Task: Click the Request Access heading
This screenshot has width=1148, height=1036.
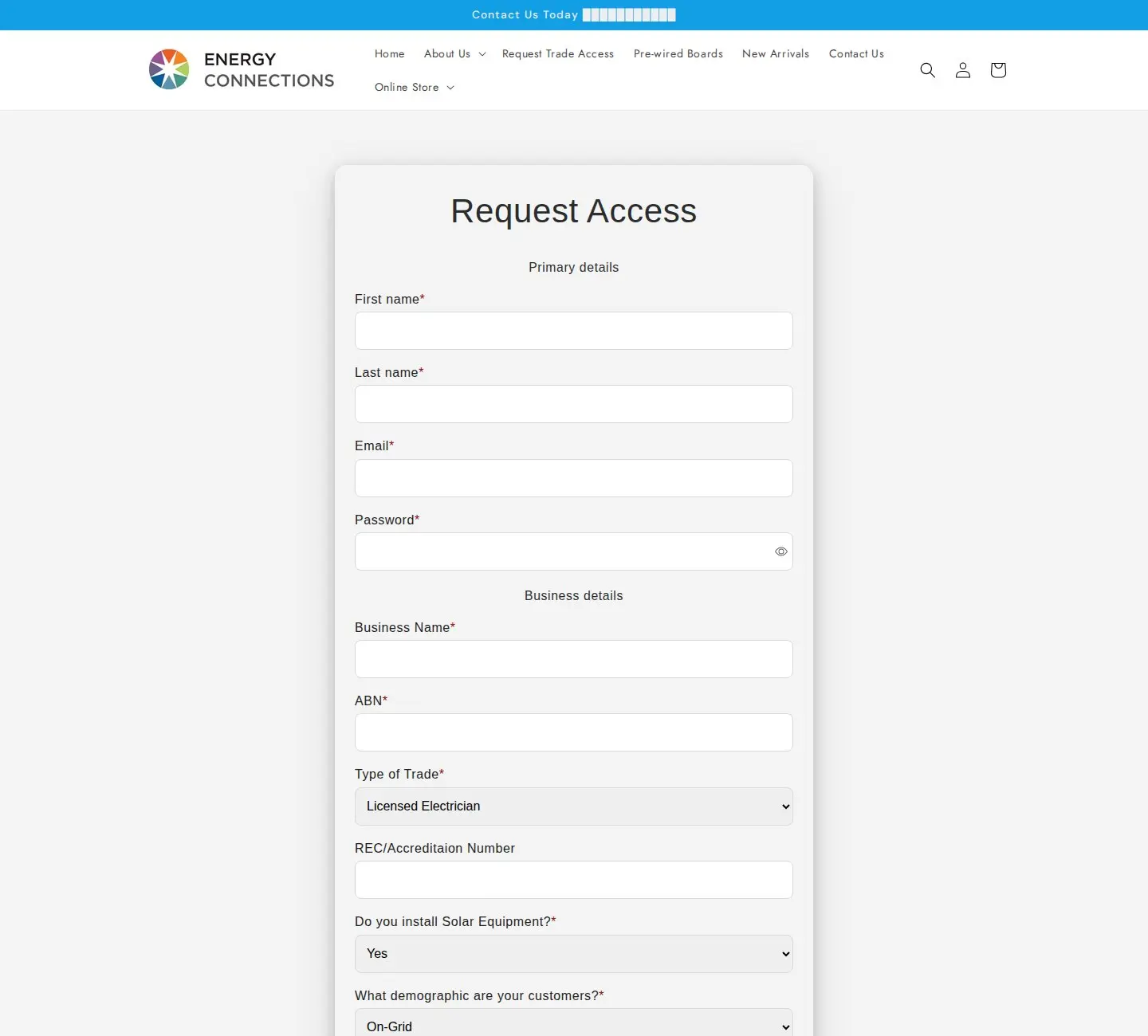Action: [574, 211]
